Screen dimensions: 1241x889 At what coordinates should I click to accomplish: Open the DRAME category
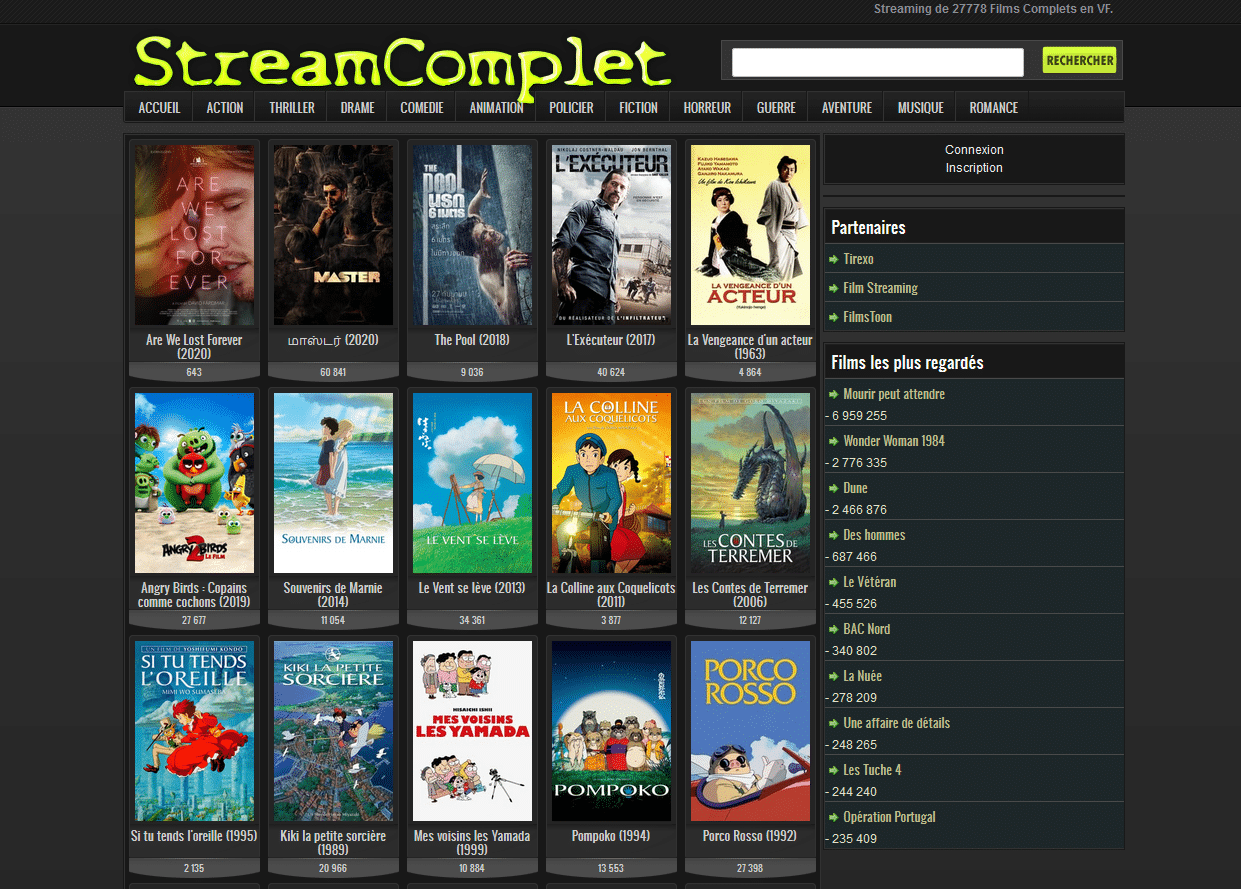point(357,107)
